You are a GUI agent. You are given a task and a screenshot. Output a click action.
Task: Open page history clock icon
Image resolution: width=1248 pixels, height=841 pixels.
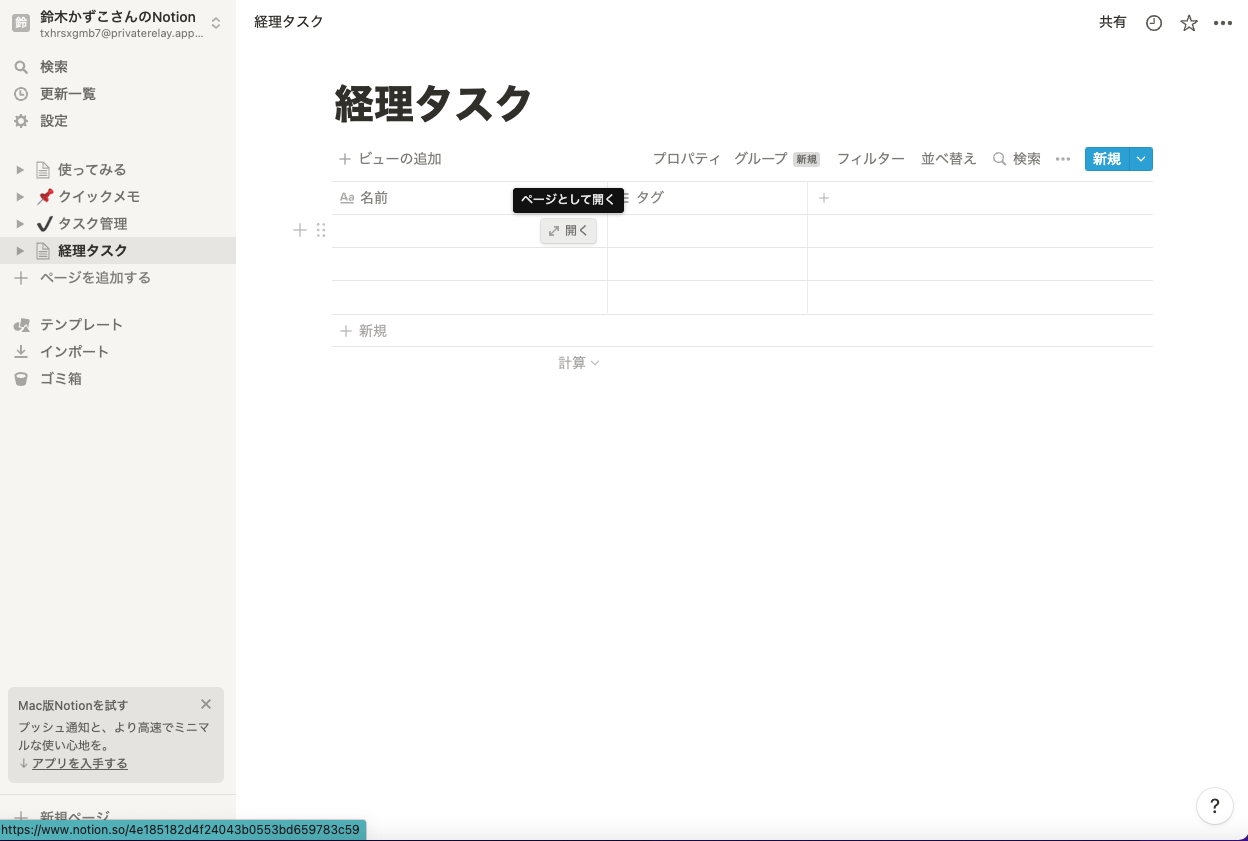(x=1154, y=23)
